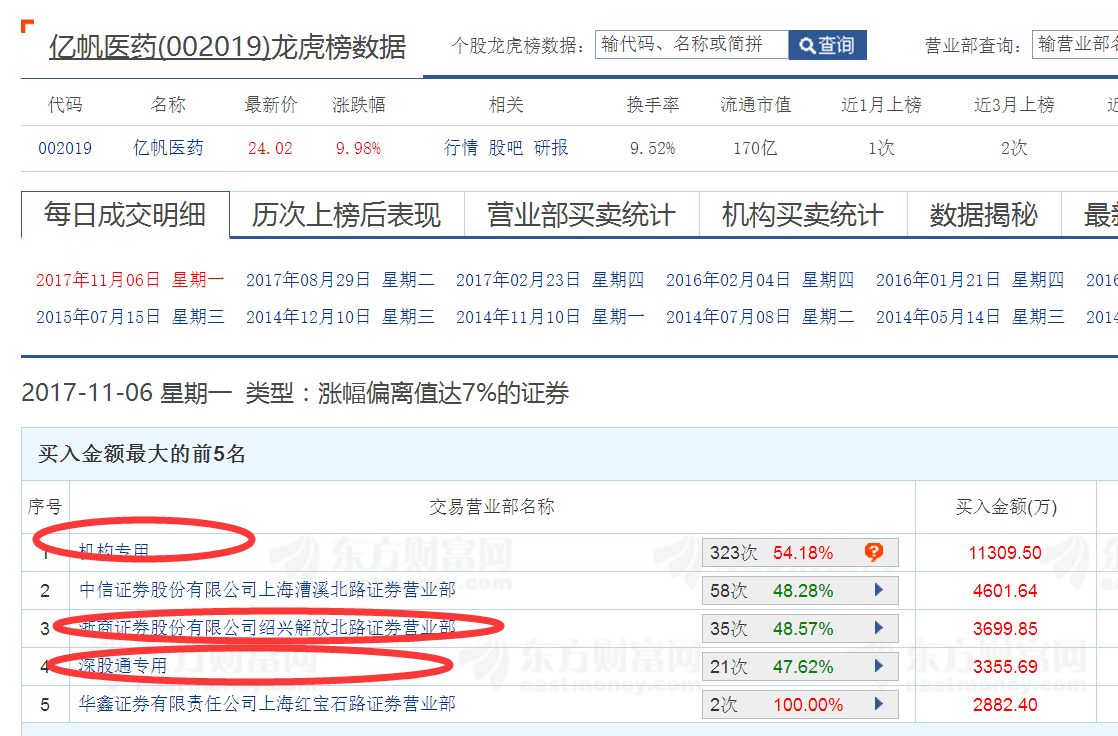Click 近1月上榜 value 1次

pos(881,148)
